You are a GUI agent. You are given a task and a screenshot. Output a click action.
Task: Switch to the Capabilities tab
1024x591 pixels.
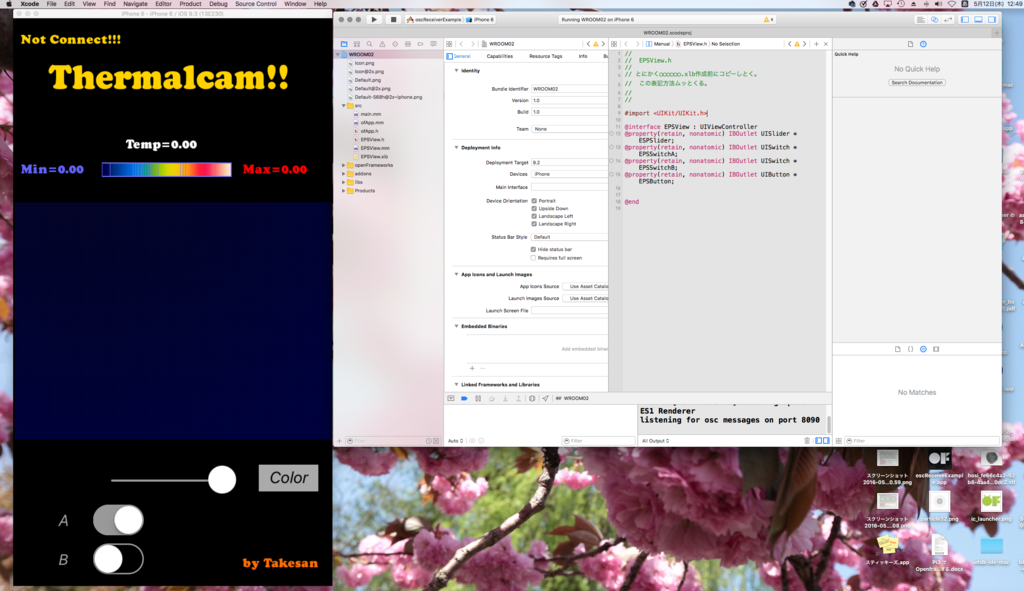click(x=500, y=56)
